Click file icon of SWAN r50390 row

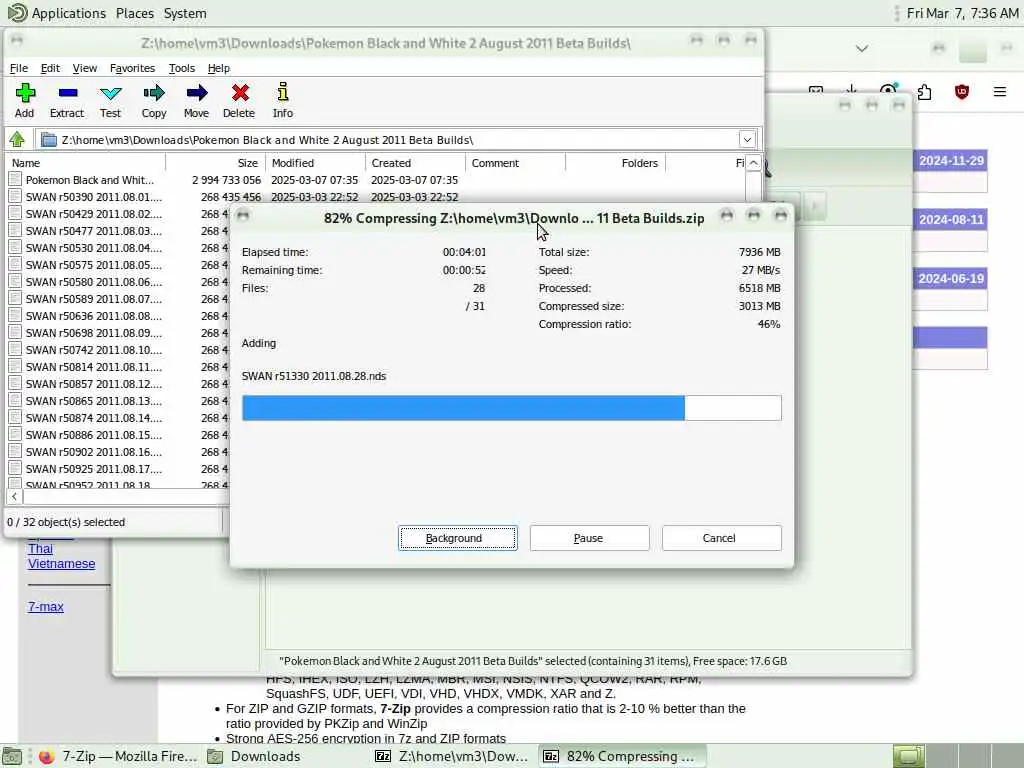point(15,197)
